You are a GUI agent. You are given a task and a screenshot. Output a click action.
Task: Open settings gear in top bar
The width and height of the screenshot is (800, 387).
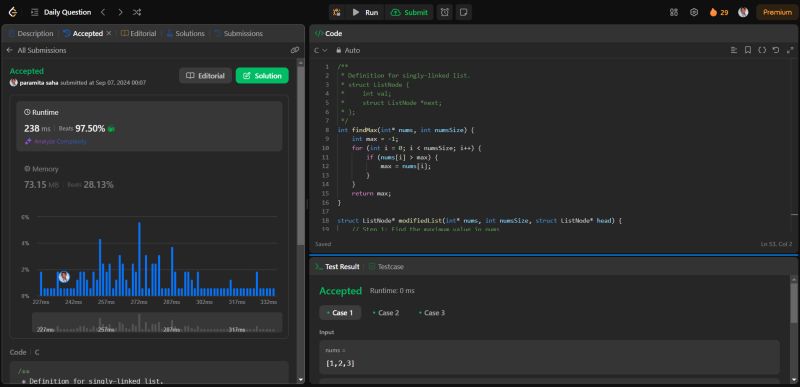click(x=694, y=12)
